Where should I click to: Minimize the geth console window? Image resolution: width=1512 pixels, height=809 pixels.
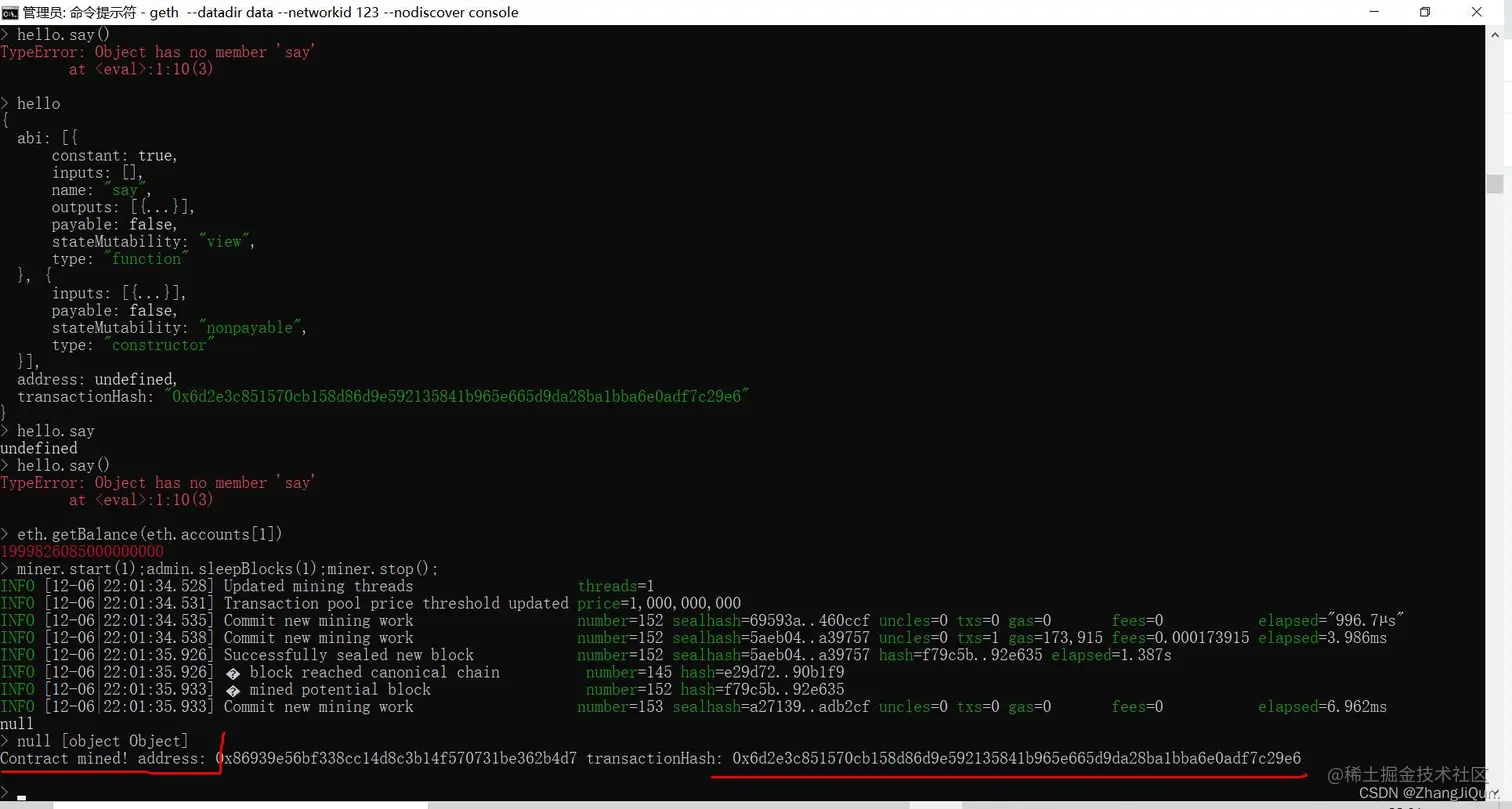click(x=1372, y=12)
